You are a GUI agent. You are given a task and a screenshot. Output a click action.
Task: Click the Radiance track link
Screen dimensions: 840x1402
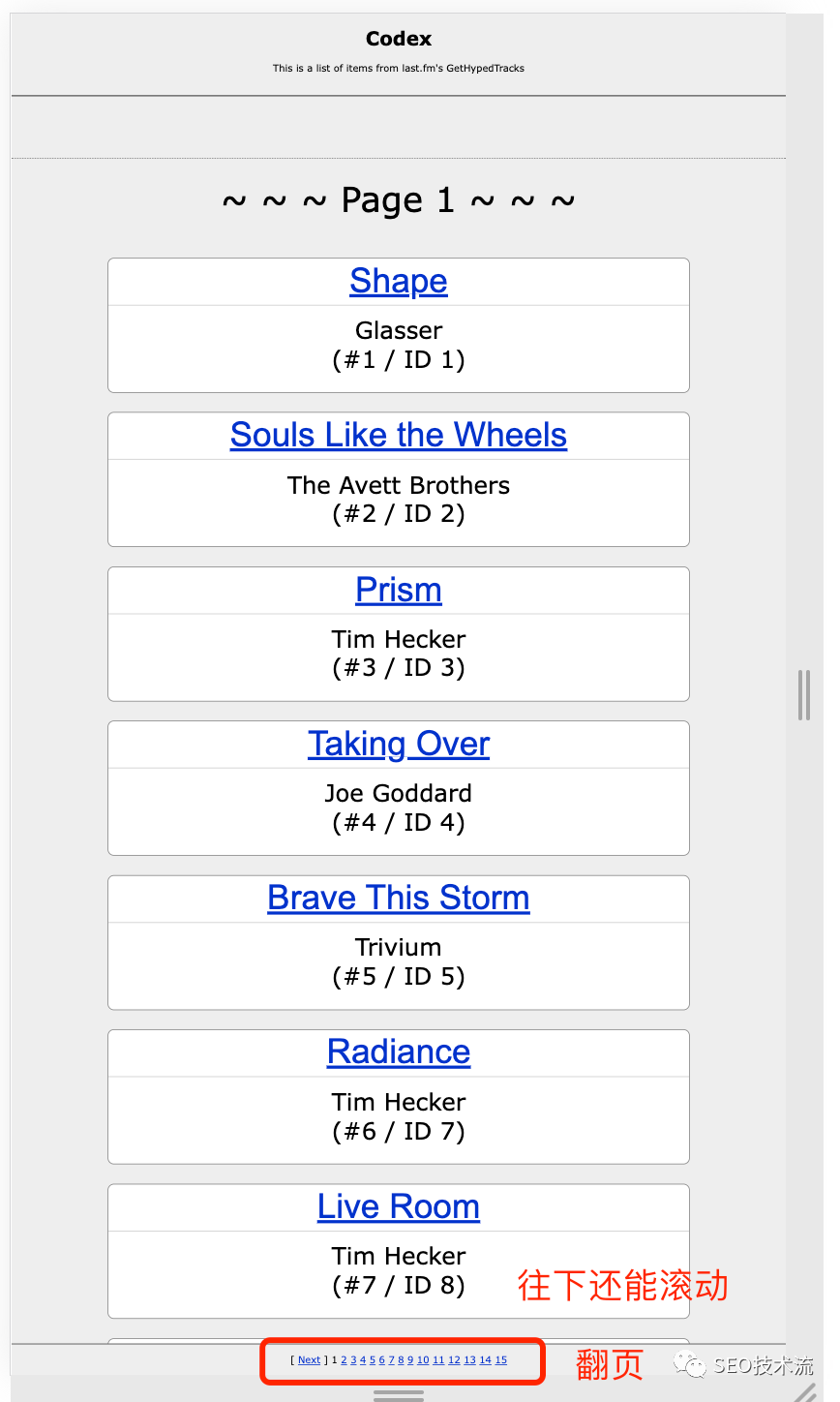pos(398,1051)
